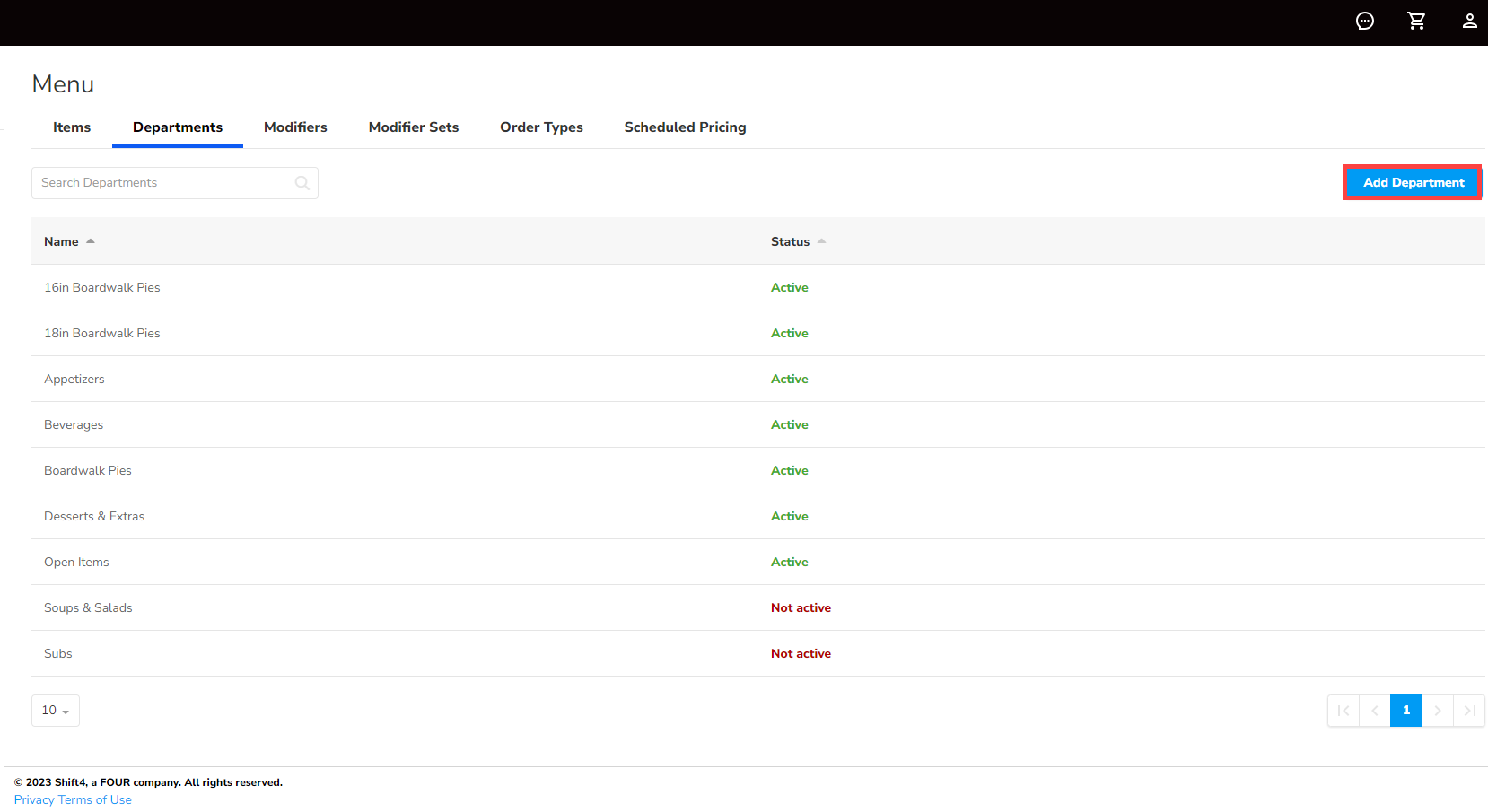Switch to the Items tab
The width and height of the screenshot is (1488, 812).
(x=72, y=127)
